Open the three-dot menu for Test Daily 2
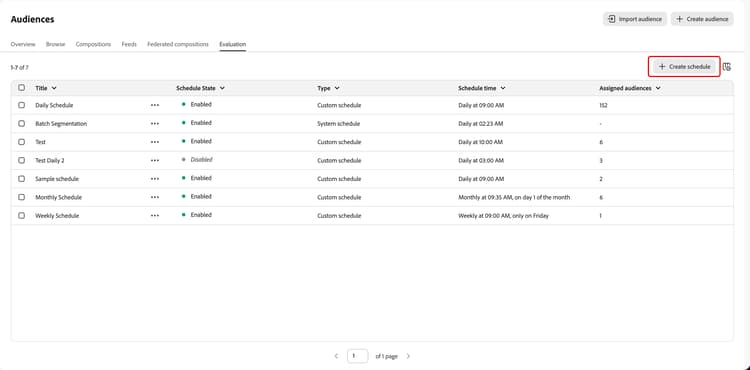 tap(154, 161)
